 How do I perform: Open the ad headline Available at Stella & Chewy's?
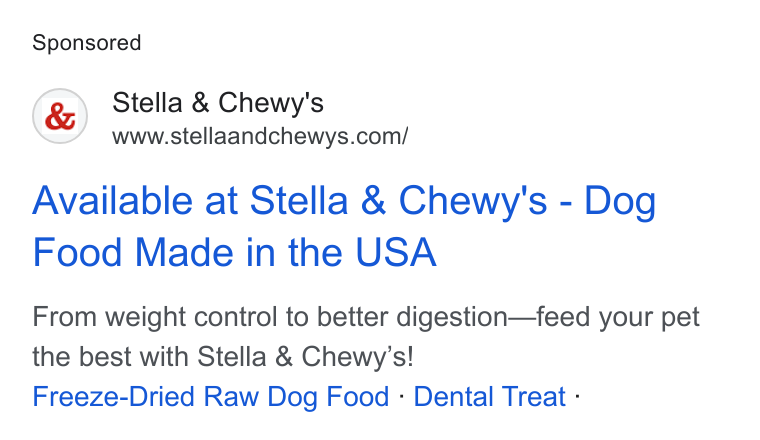344,226
